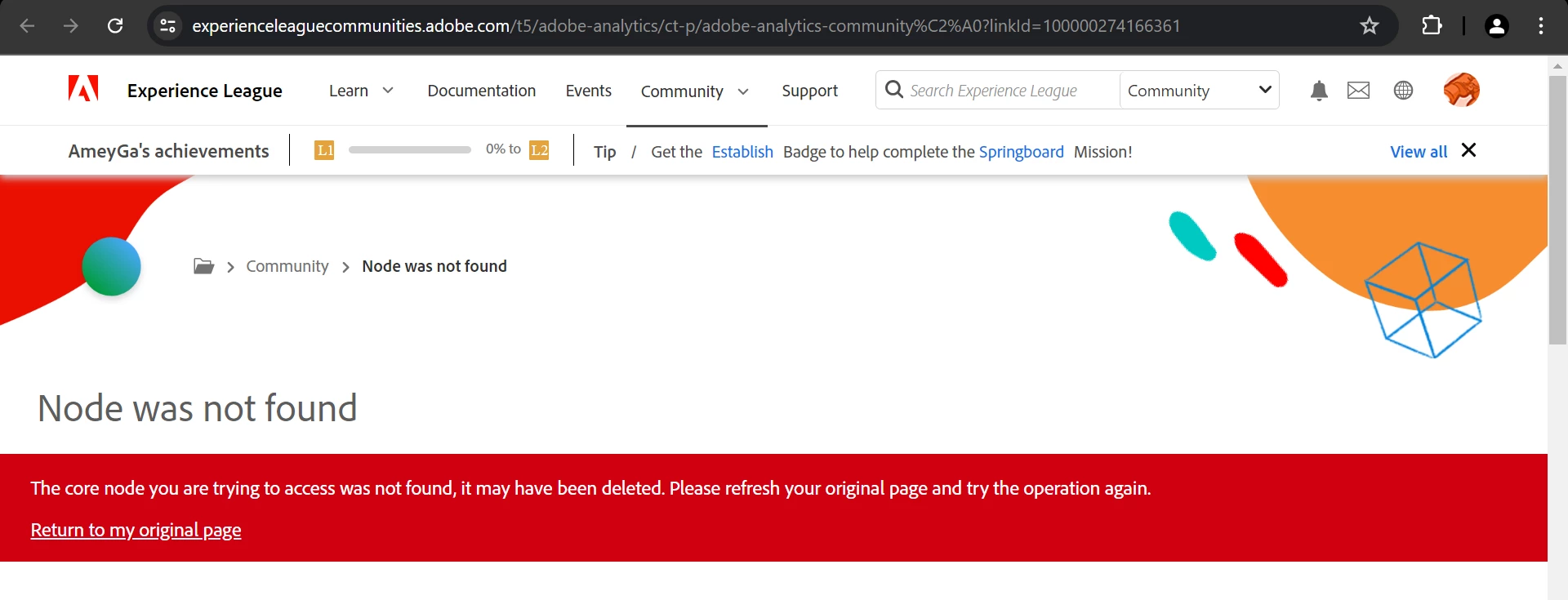Click the L1 level badge
The width and height of the screenshot is (1568, 600).
coord(324,150)
